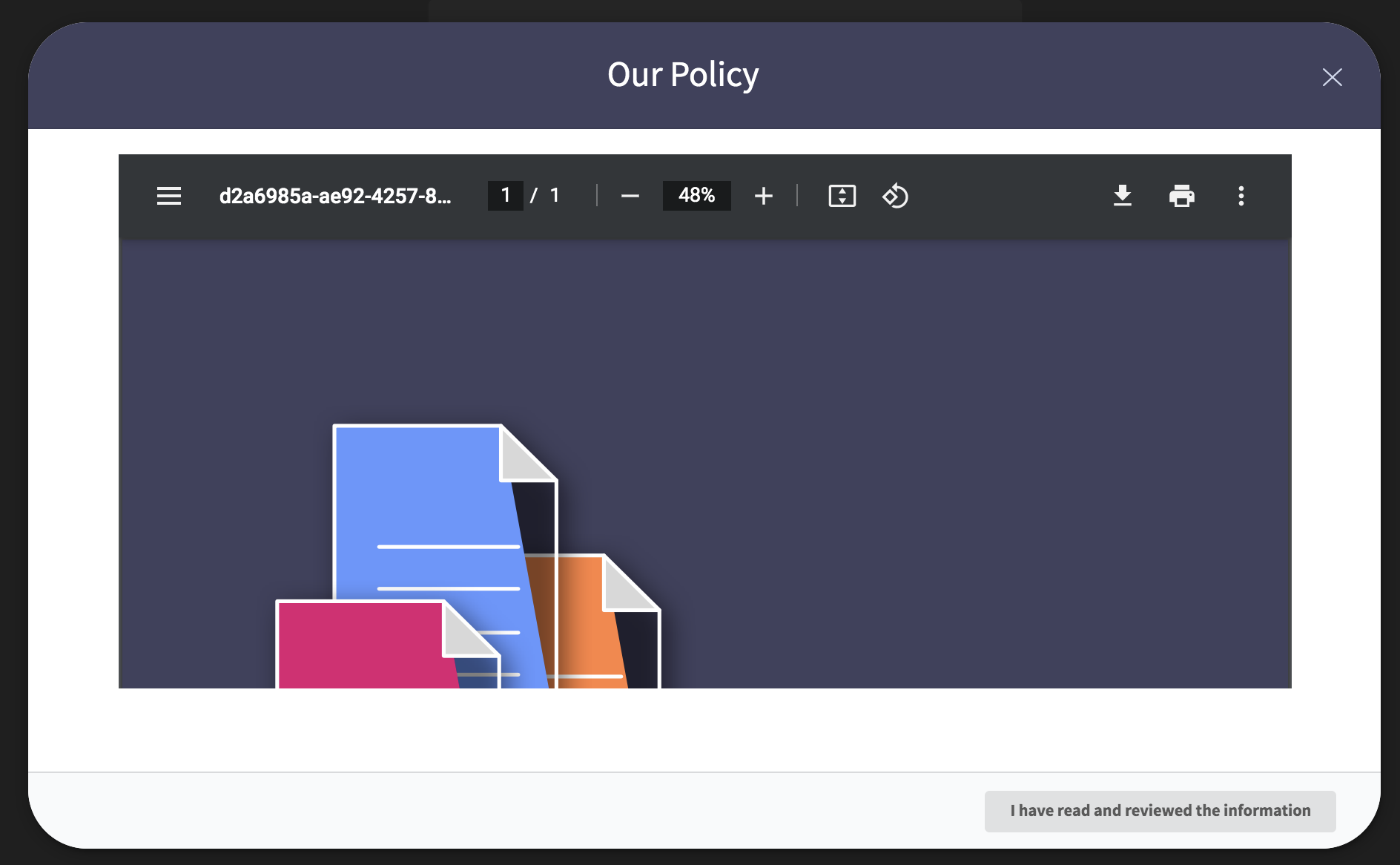The height and width of the screenshot is (865, 1400).
Task: Toggle fit to page icon
Action: 842,196
